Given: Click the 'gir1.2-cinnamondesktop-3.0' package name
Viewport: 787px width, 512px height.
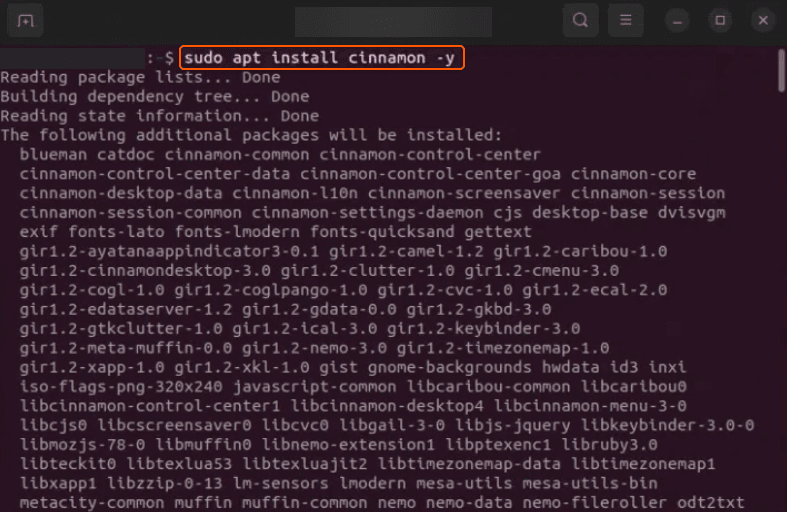Looking at the screenshot, I should 145,271.
